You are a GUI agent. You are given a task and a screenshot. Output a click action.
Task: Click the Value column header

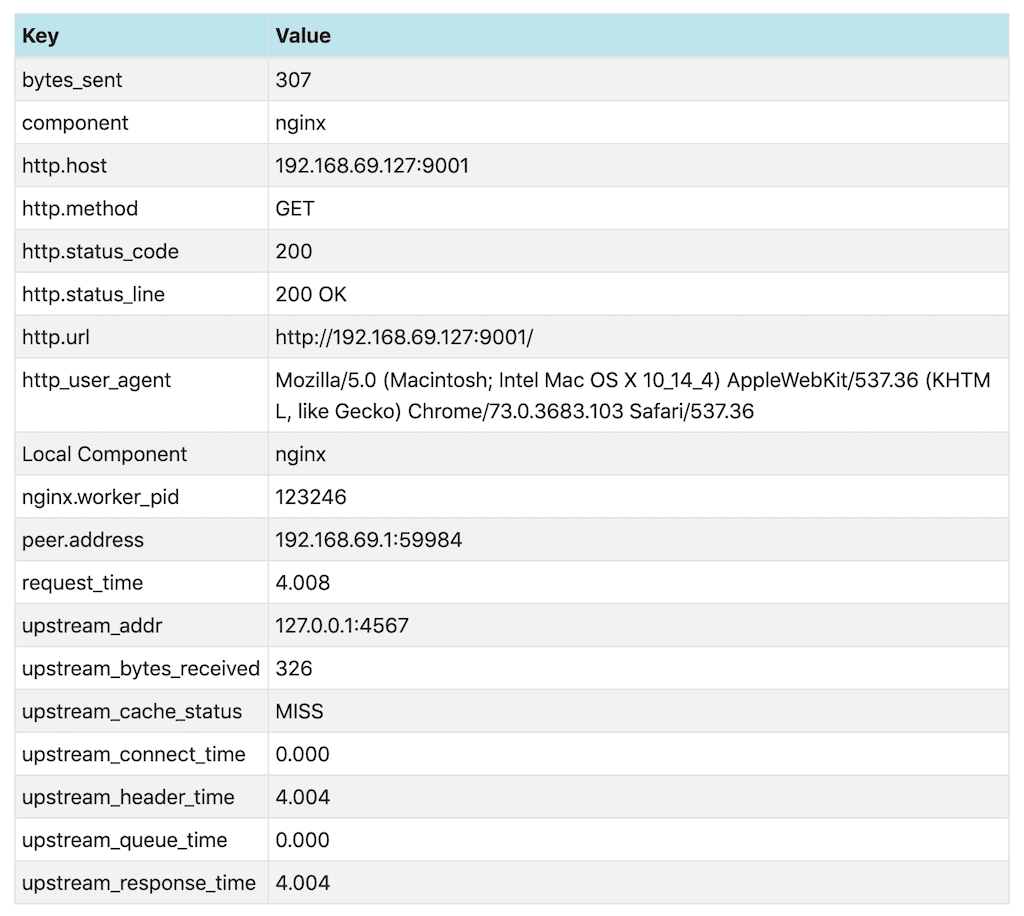click(x=303, y=36)
